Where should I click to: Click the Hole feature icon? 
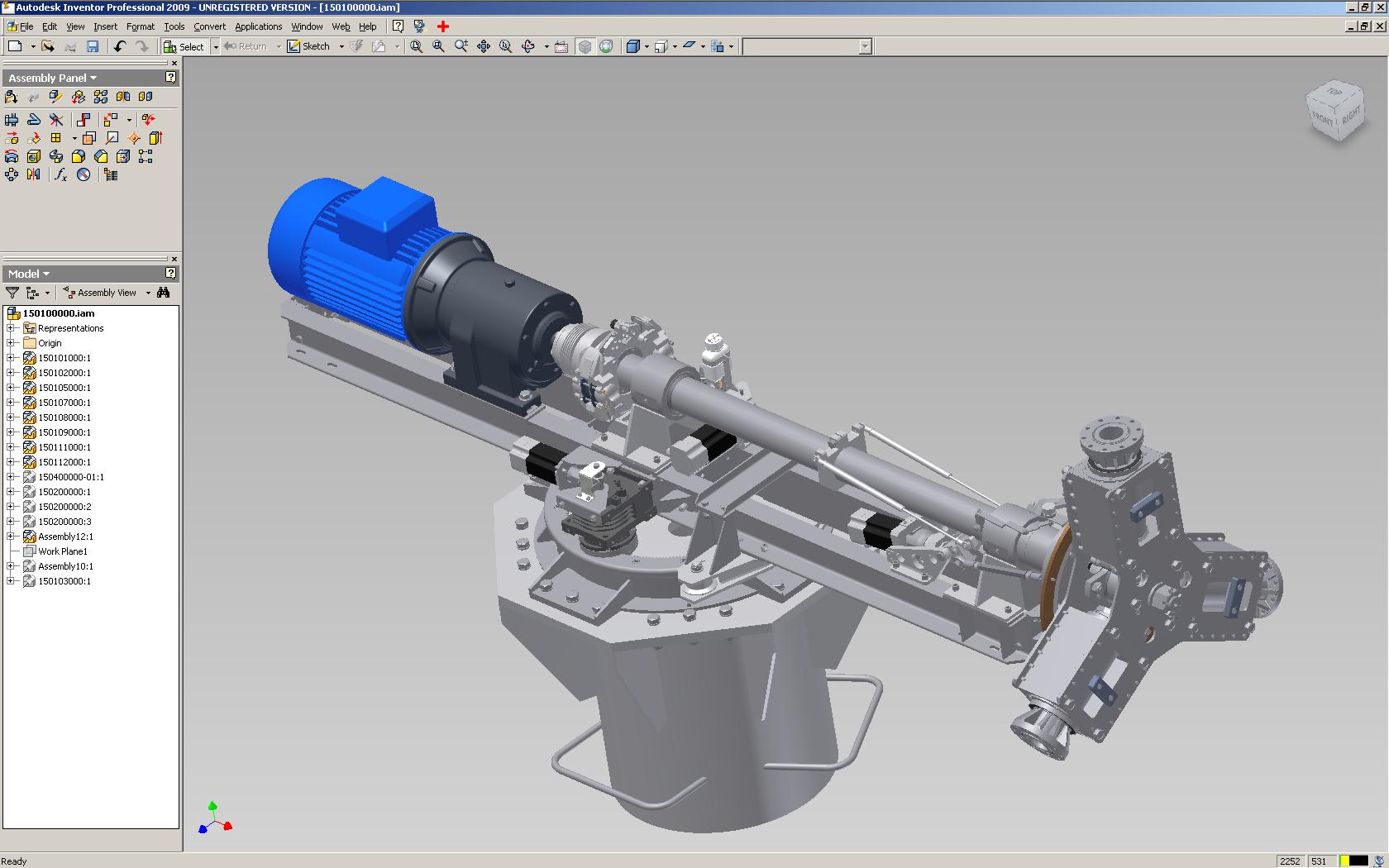[x=34, y=156]
